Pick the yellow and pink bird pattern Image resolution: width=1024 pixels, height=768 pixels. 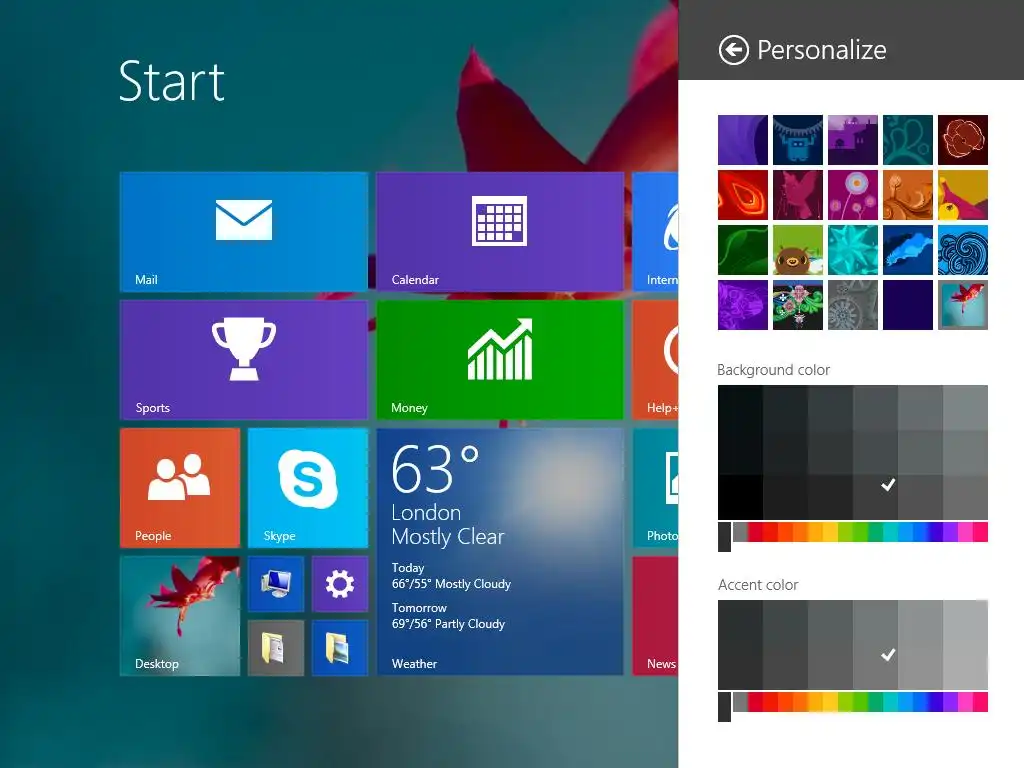(963, 195)
